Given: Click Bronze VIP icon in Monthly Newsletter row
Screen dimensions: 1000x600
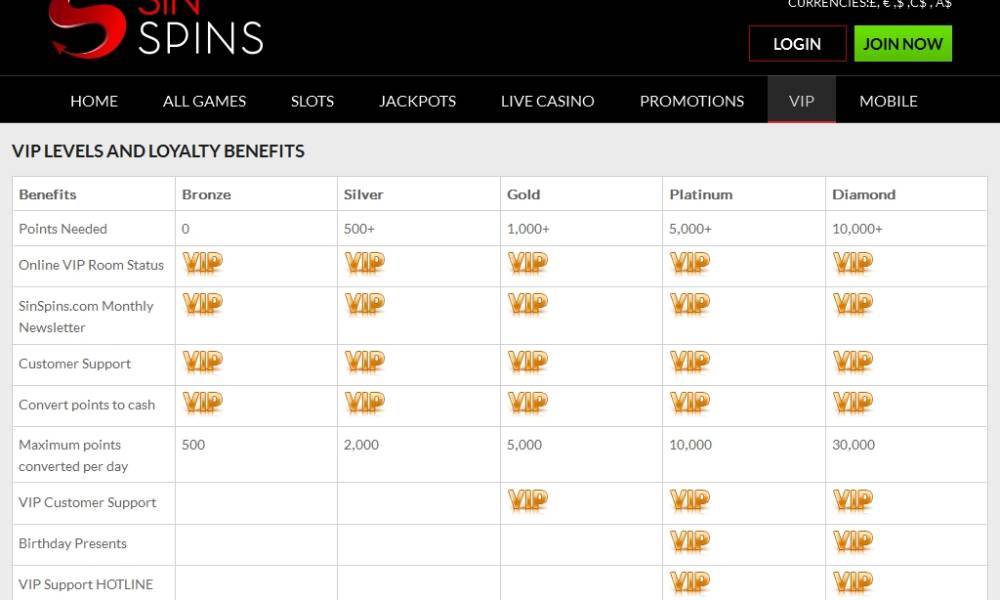Looking at the screenshot, I should pos(202,304).
